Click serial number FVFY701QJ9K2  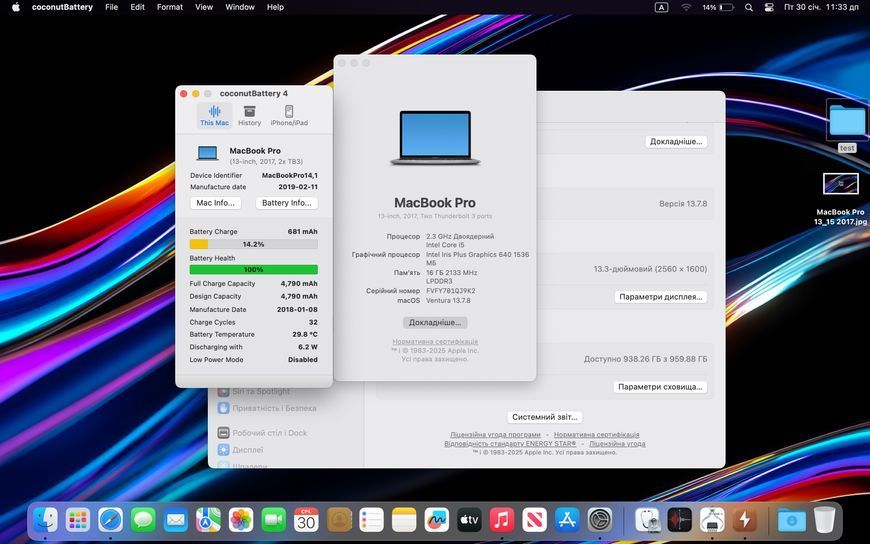pyautogui.click(x=451, y=291)
